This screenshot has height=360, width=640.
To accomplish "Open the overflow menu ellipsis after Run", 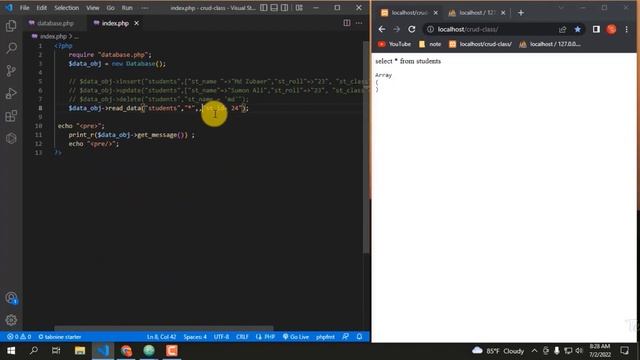I will coord(145,8).
